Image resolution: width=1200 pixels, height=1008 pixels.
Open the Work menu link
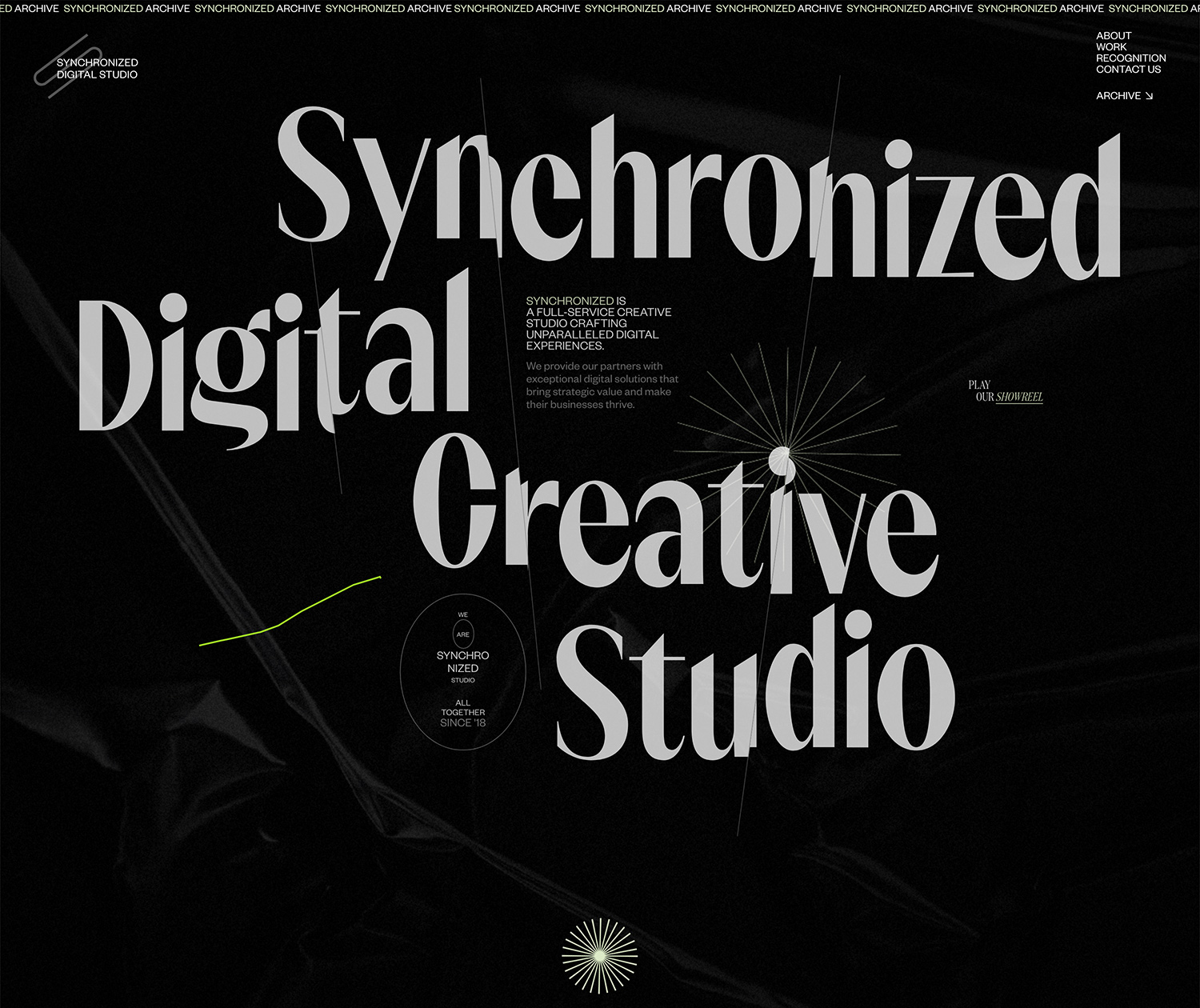(1111, 47)
